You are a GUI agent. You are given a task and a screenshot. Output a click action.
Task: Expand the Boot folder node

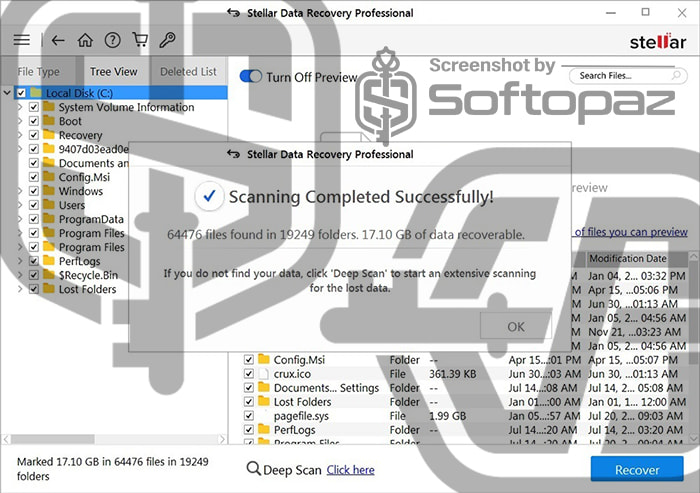click(x=20, y=121)
